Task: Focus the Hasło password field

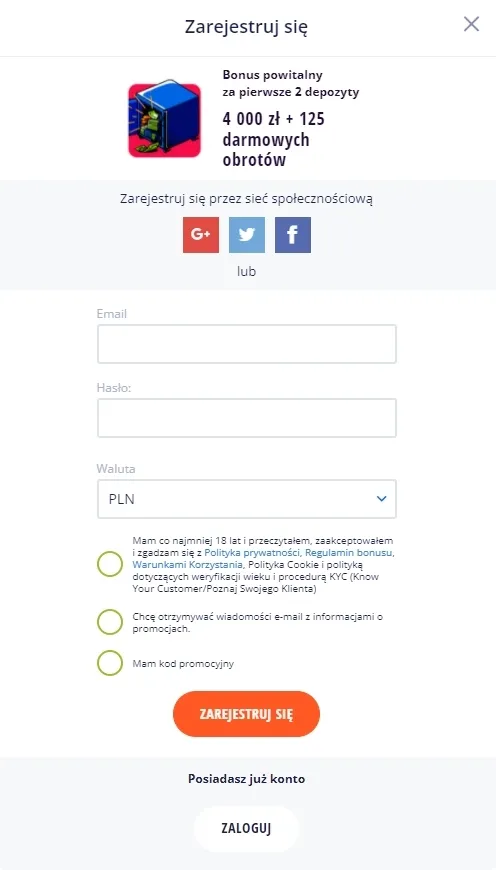Action: 247,418
